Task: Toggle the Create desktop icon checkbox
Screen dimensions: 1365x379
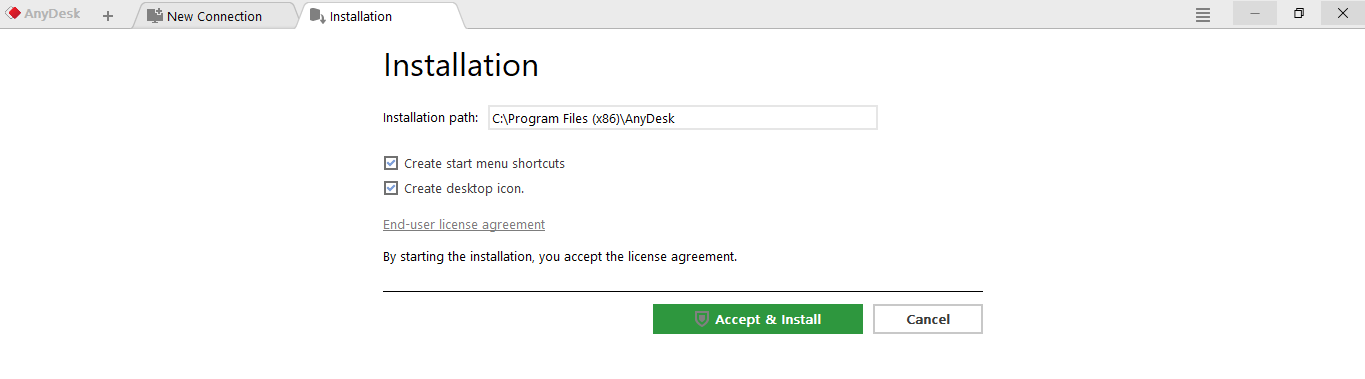Action: (x=391, y=188)
